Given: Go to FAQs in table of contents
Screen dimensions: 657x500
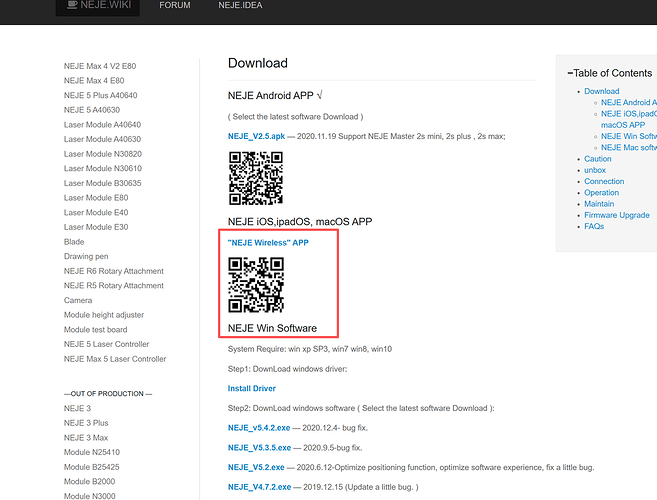Looking at the screenshot, I should (x=594, y=226).
